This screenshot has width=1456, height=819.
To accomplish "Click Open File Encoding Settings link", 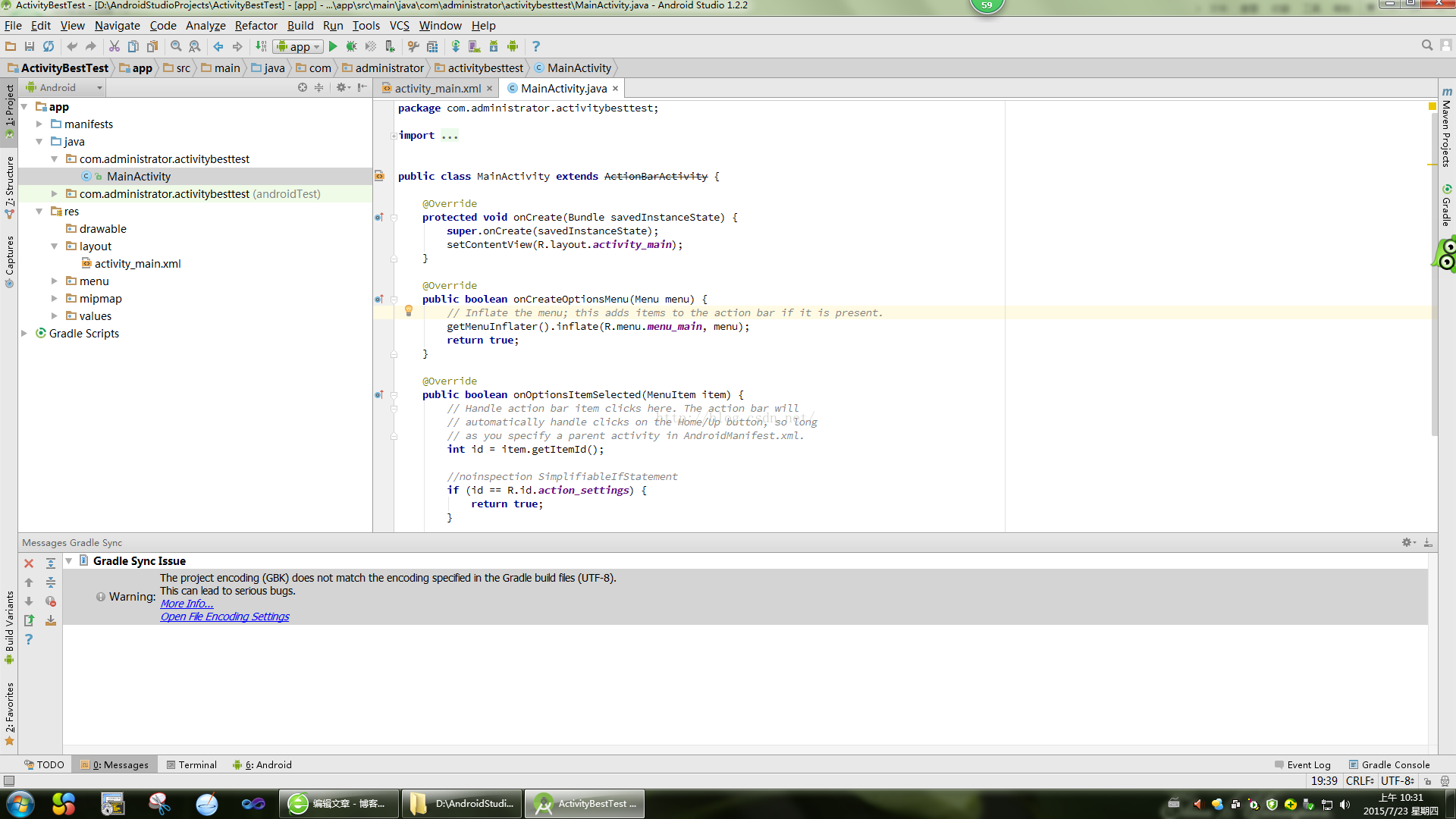I will (x=224, y=617).
